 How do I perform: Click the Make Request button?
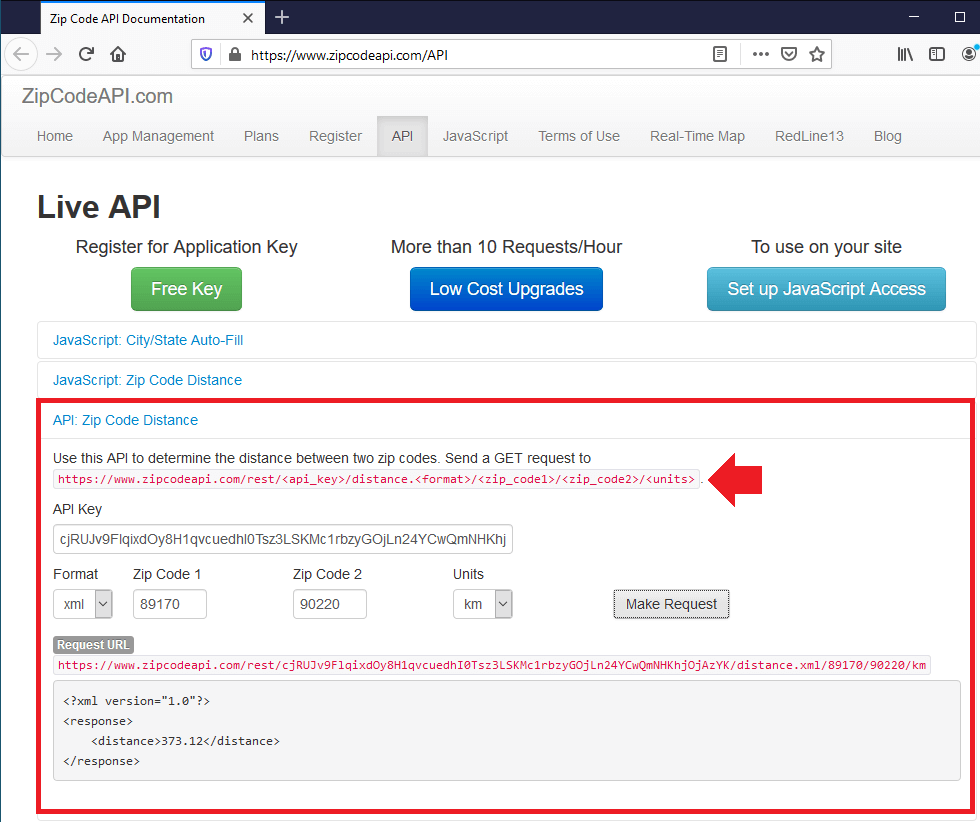671,604
